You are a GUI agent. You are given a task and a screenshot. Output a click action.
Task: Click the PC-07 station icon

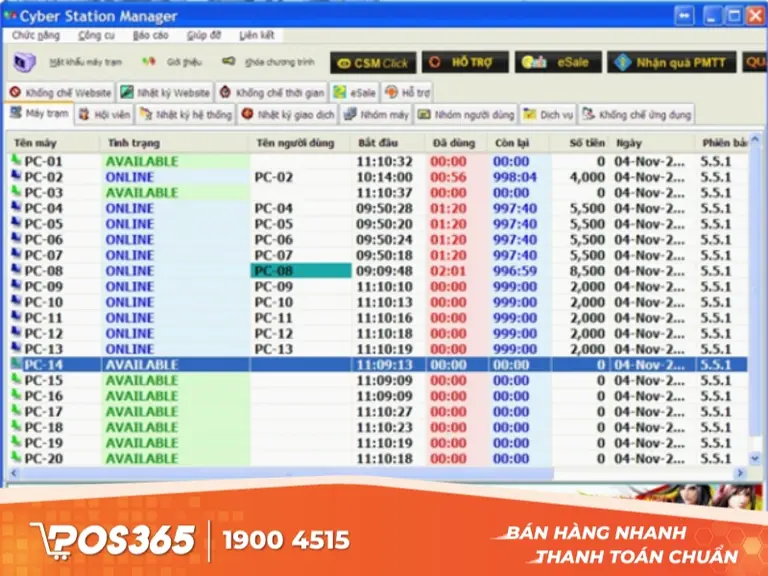pyautogui.click(x=16, y=254)
